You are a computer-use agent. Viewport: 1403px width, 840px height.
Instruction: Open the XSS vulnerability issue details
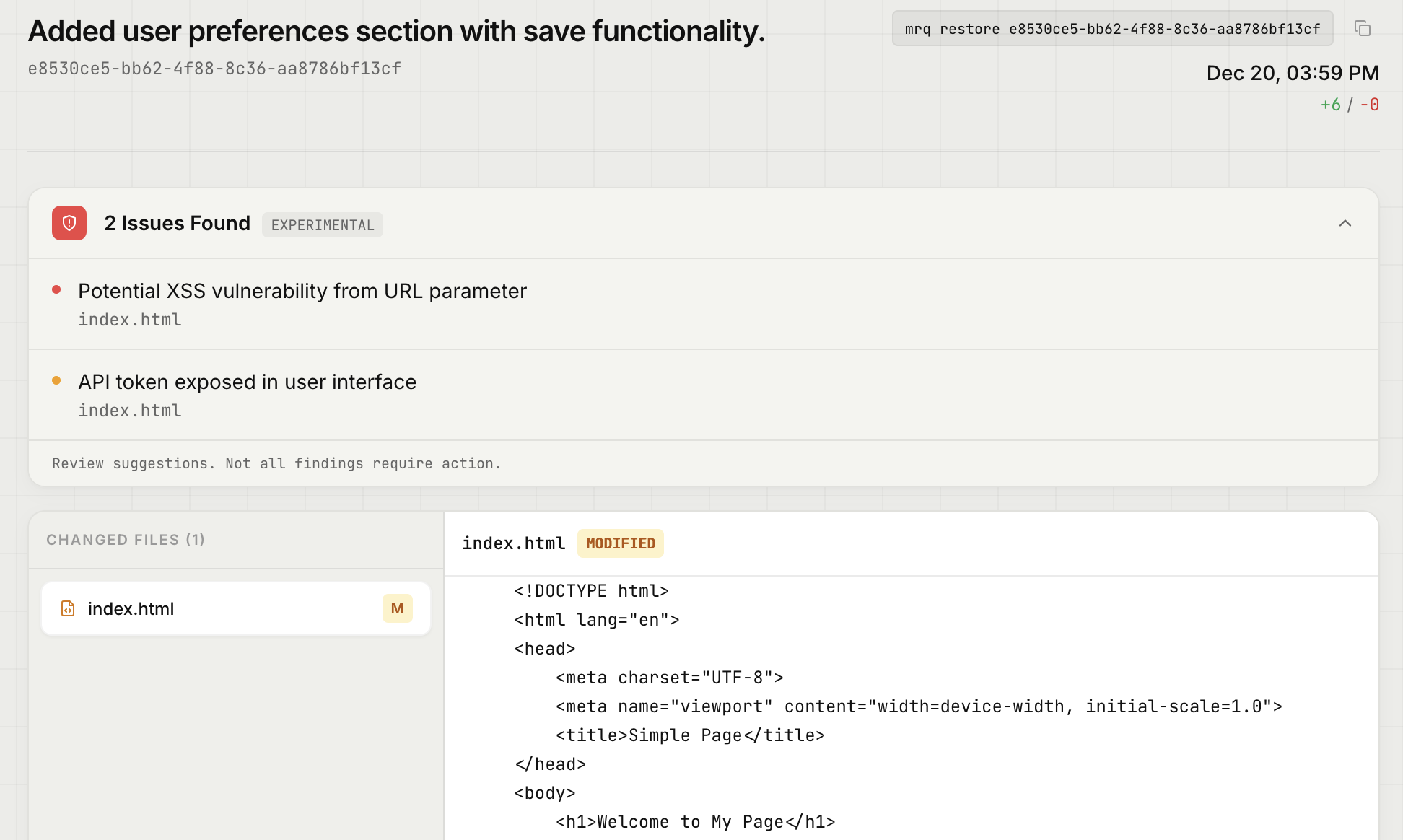click(302, 291)
